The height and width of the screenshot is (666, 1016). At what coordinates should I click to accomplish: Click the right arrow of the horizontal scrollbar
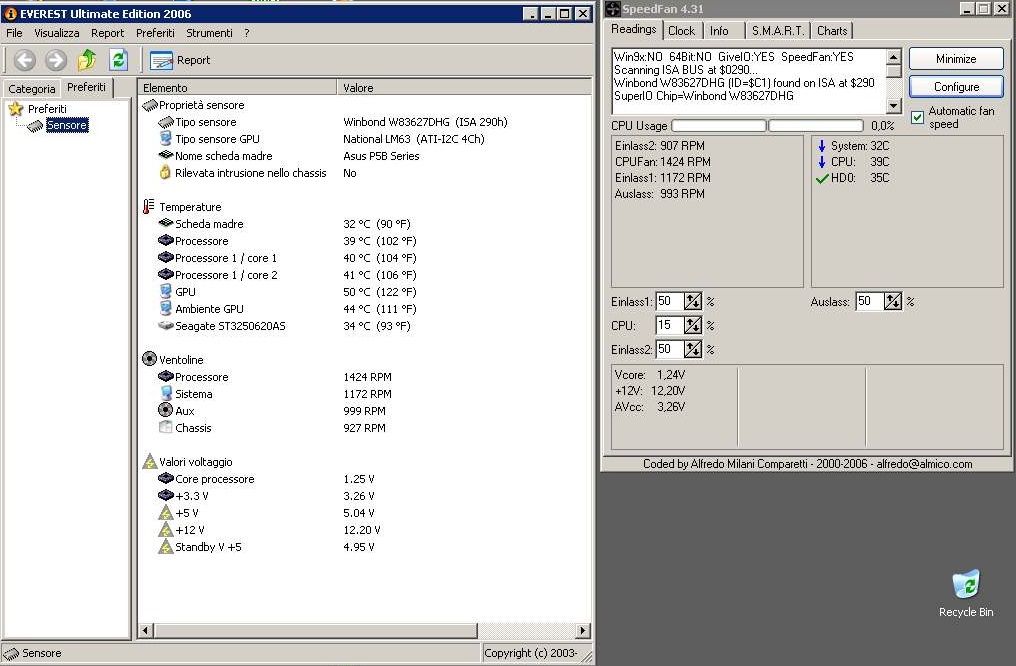coord(583,630)
